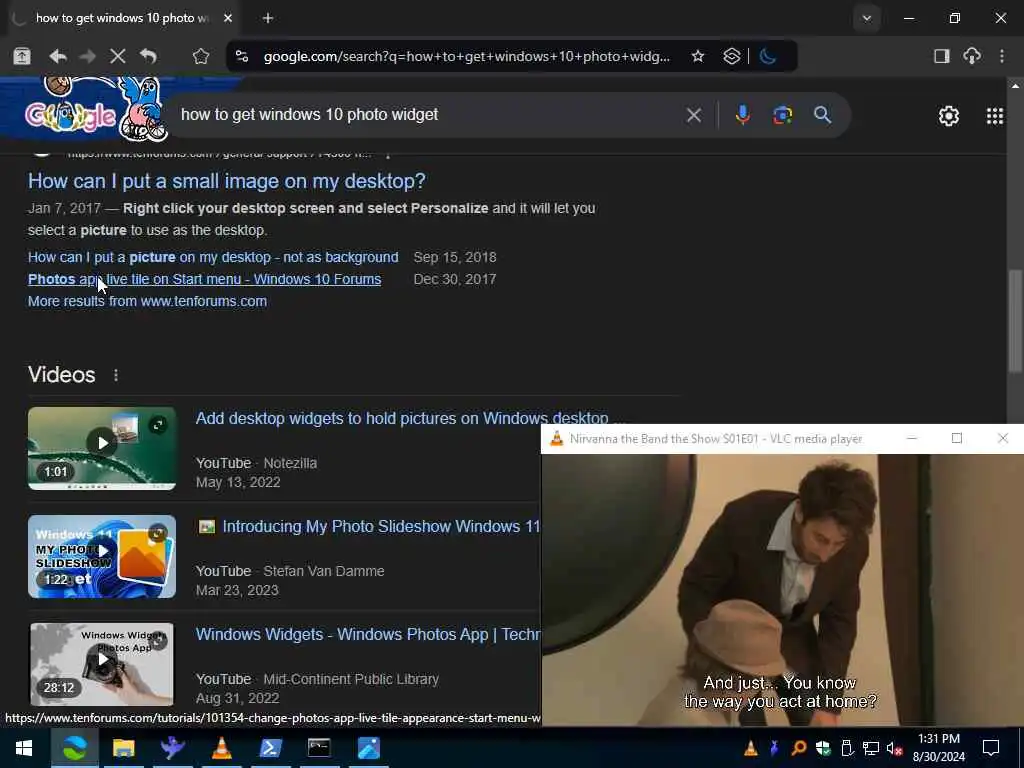Open network status tray icon
Screen dimensions: 1024x768
(871, 748)
